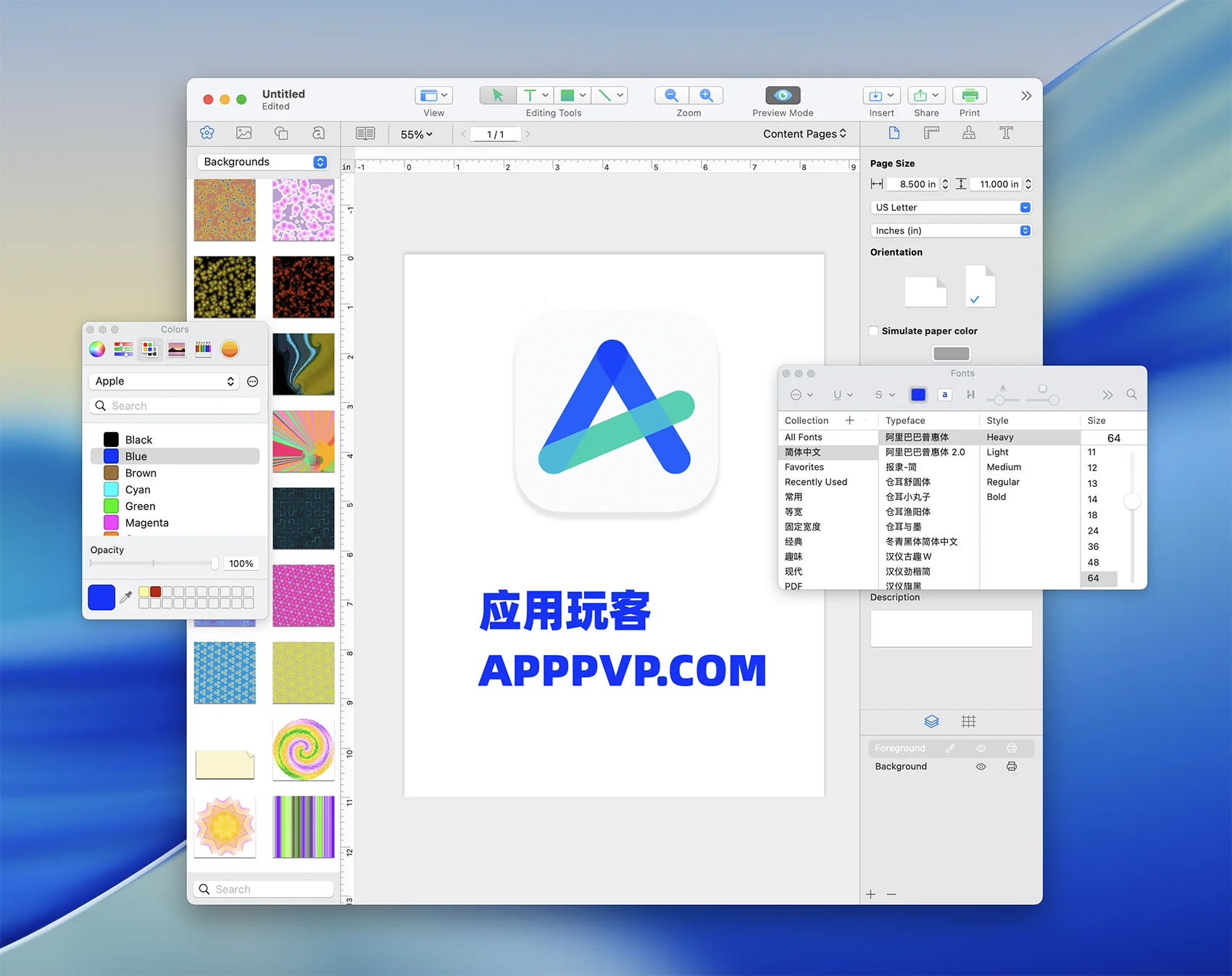
Task: Enable Simulate paper color checkbox
Action: [874, 330]
